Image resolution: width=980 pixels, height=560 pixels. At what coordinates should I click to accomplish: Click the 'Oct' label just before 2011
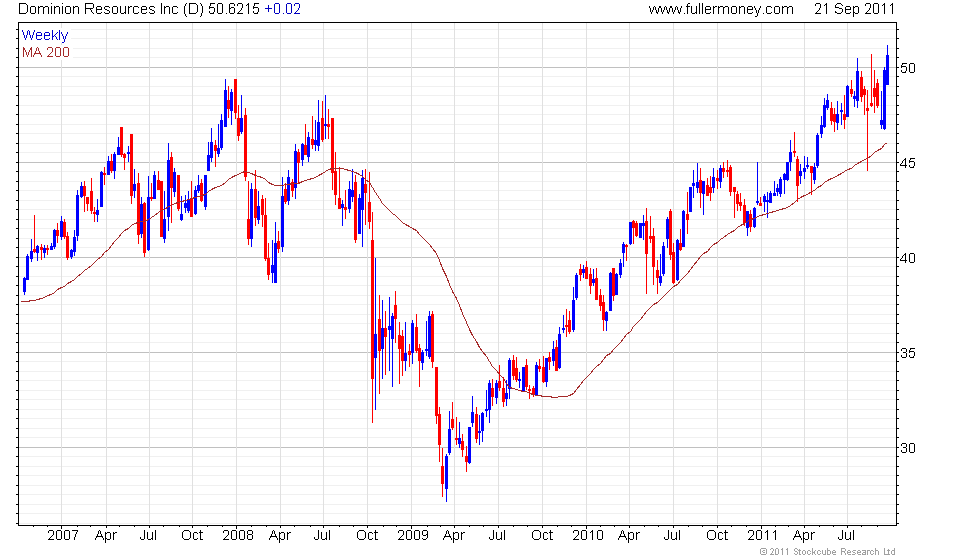717,535
